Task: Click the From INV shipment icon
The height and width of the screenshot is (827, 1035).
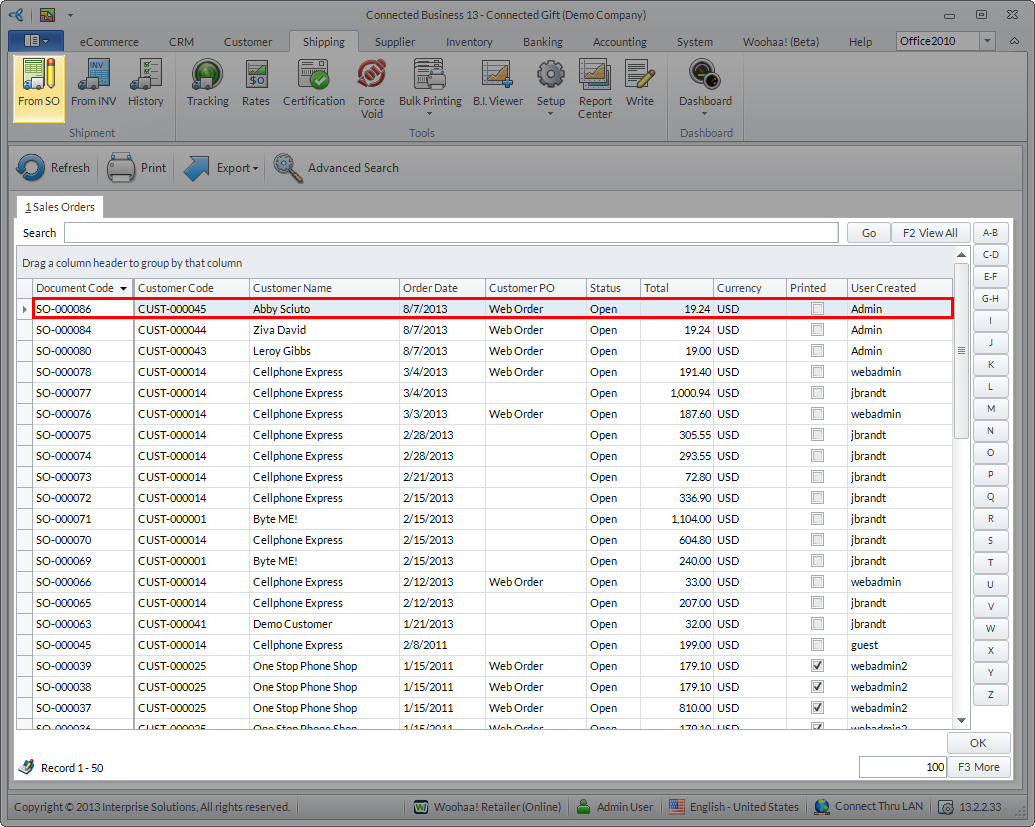Action: click(x=93, y=83)
